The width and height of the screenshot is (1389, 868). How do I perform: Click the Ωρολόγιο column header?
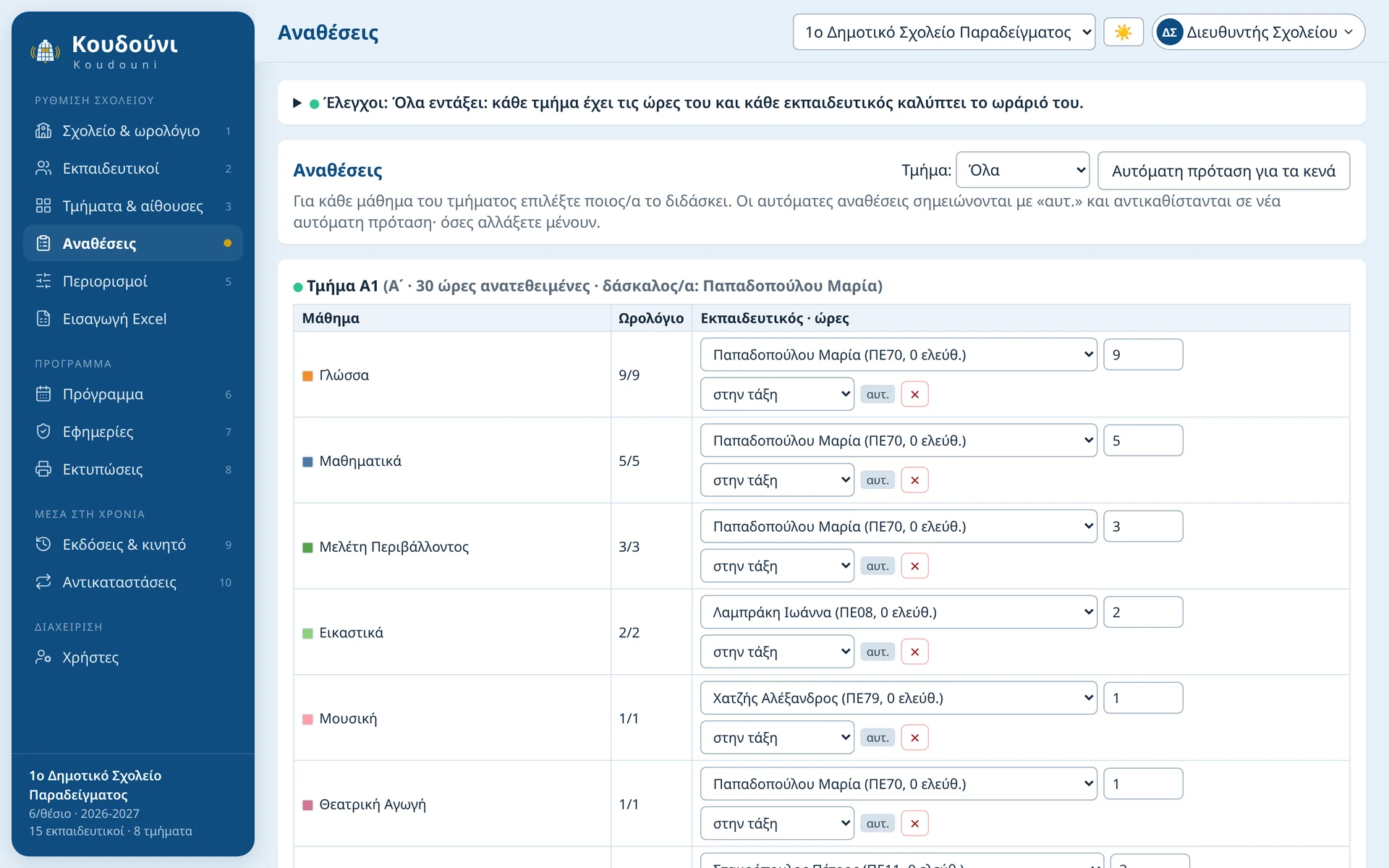pyautogui.click(x=651, y=318)
